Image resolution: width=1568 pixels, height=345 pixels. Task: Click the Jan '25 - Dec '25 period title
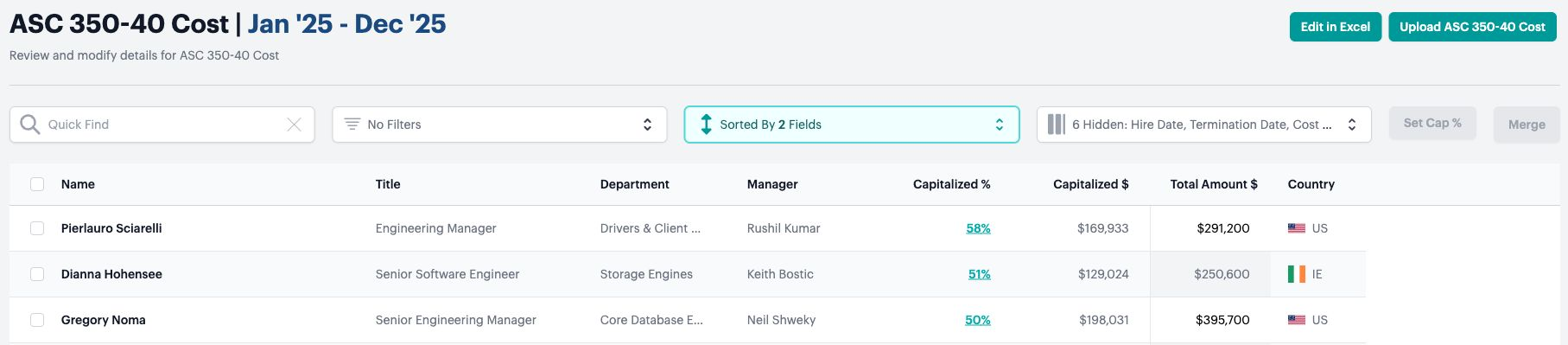coord(346,23)
